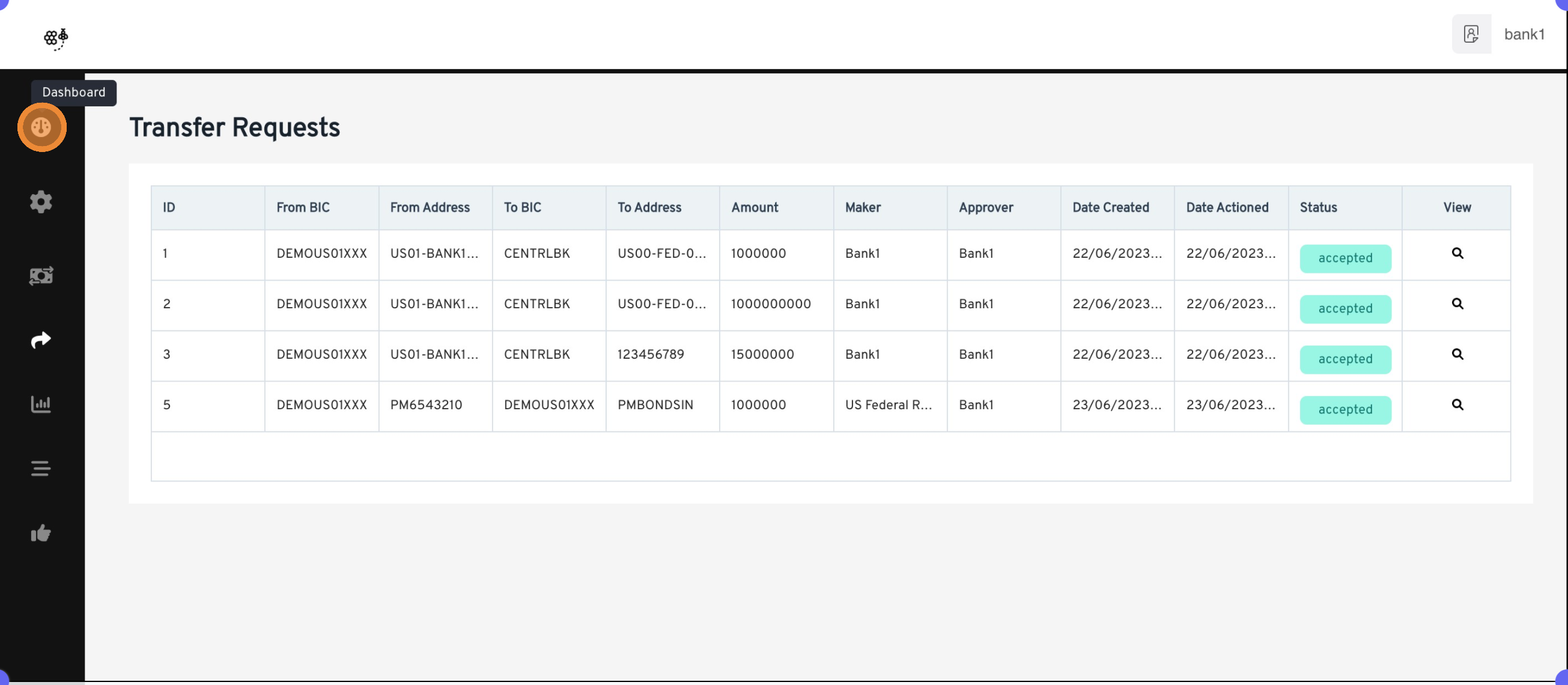Image resolution: width=1568 pixels, height=685 pixels.
Task: Select ID cell 3
Action: pyautogui.click(x=208, y=356)
